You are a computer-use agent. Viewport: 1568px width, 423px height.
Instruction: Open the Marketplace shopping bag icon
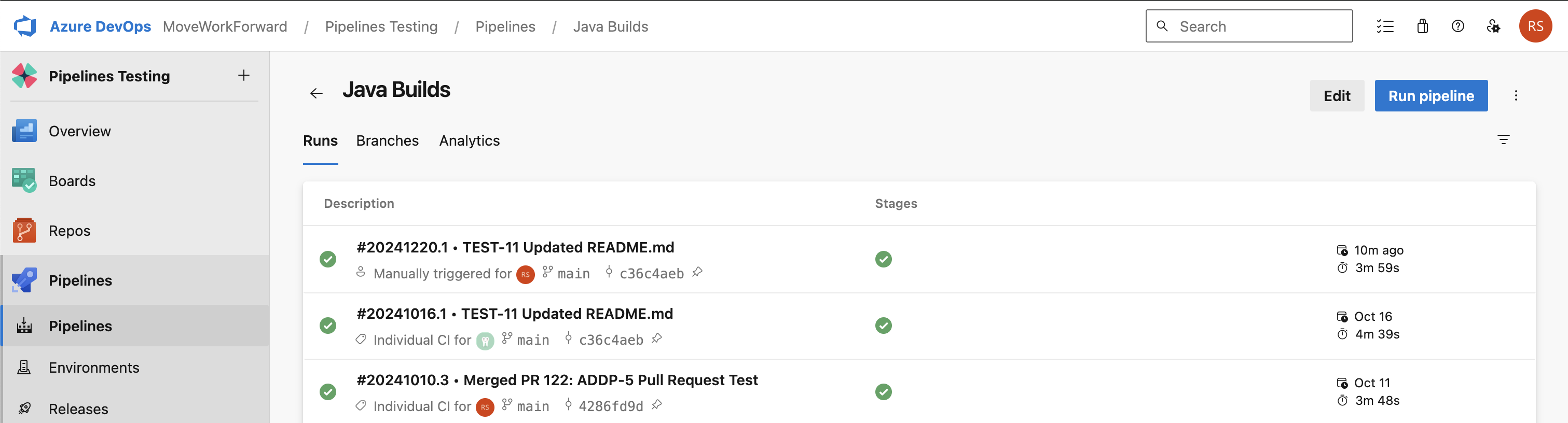[x=1422, y=26]
